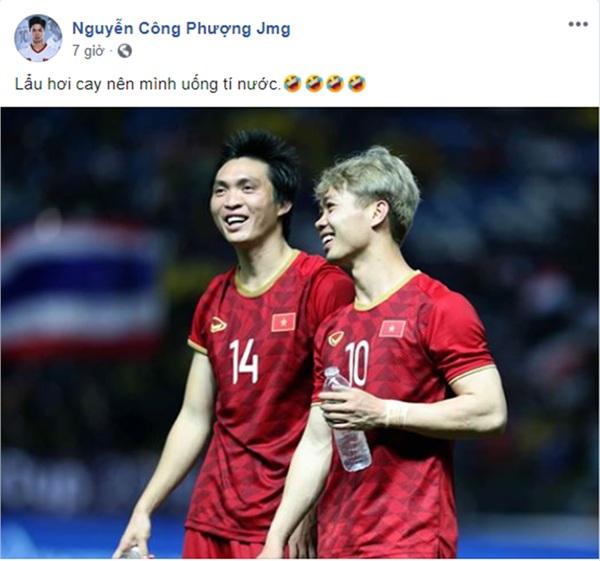Click Vietnam flag badge on number 10's shirt
The image size is (600, 561).
click(x=392, y=329)
